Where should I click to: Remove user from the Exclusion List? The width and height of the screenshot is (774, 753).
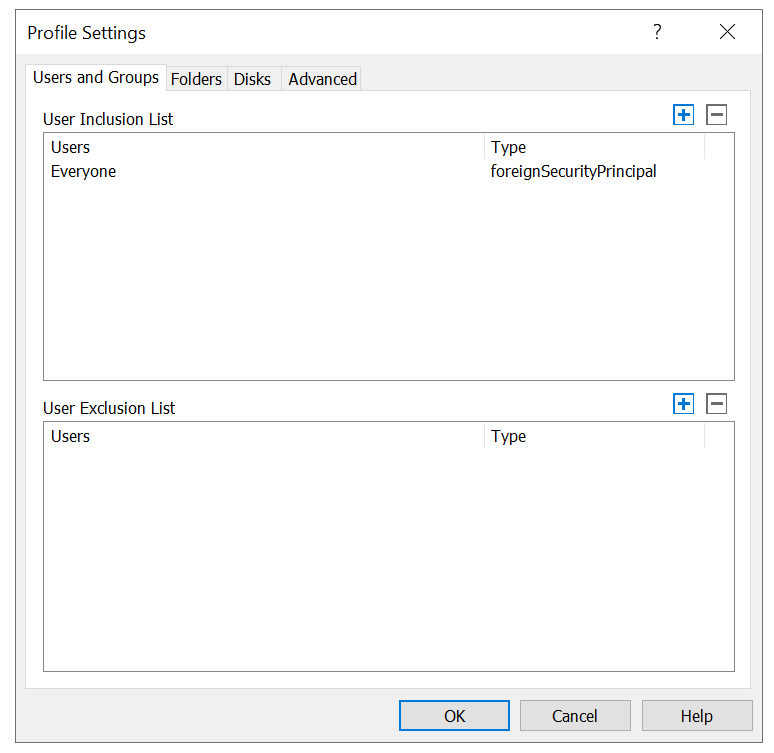[716, 404]
